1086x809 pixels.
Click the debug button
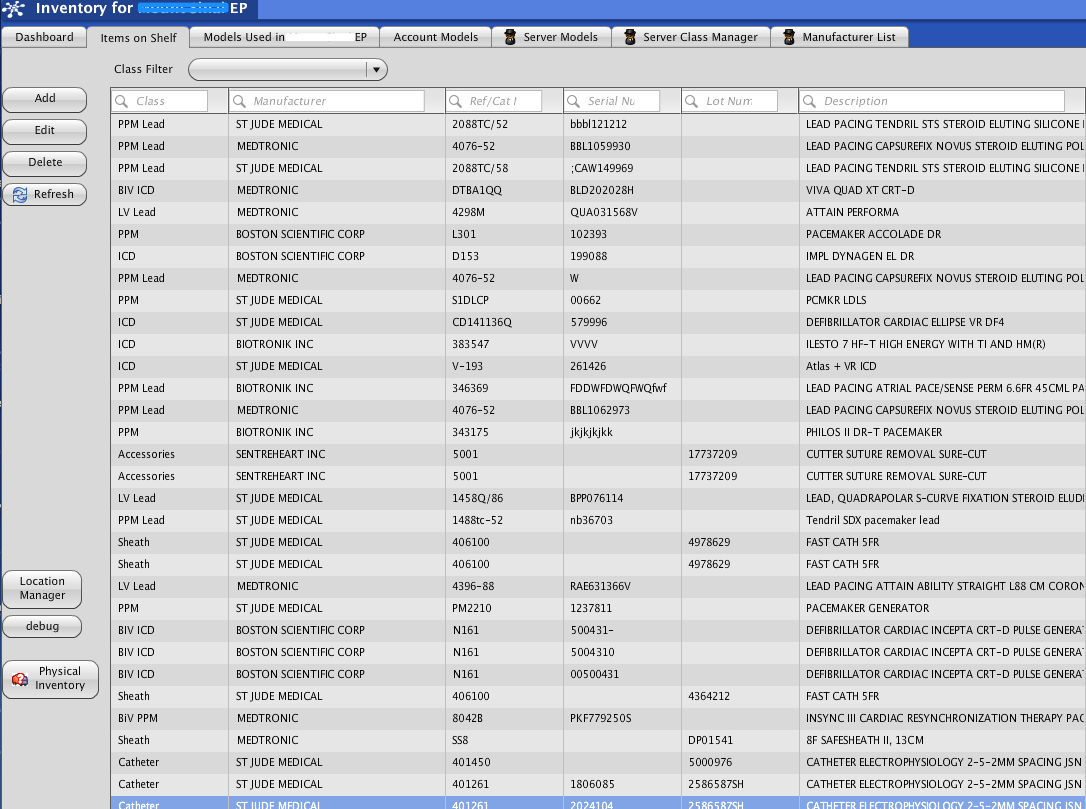(42, 626)
